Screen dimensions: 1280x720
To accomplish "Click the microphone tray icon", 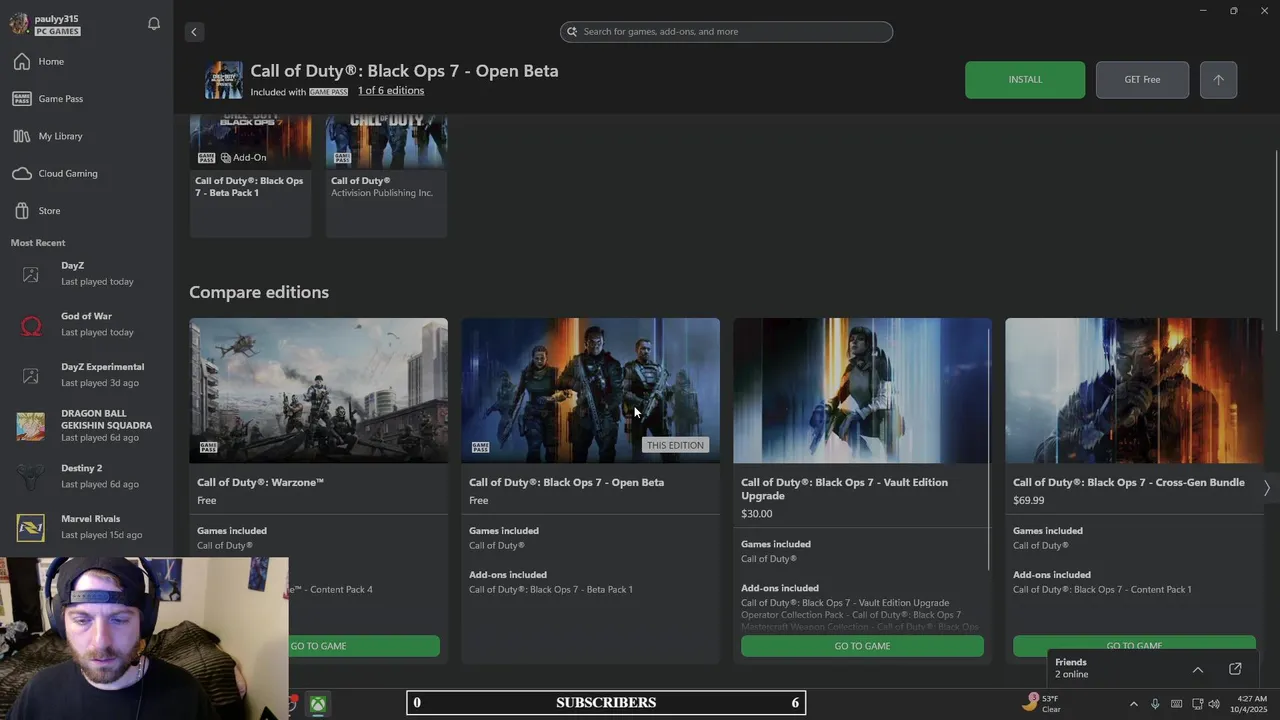I will (1155, 704).
